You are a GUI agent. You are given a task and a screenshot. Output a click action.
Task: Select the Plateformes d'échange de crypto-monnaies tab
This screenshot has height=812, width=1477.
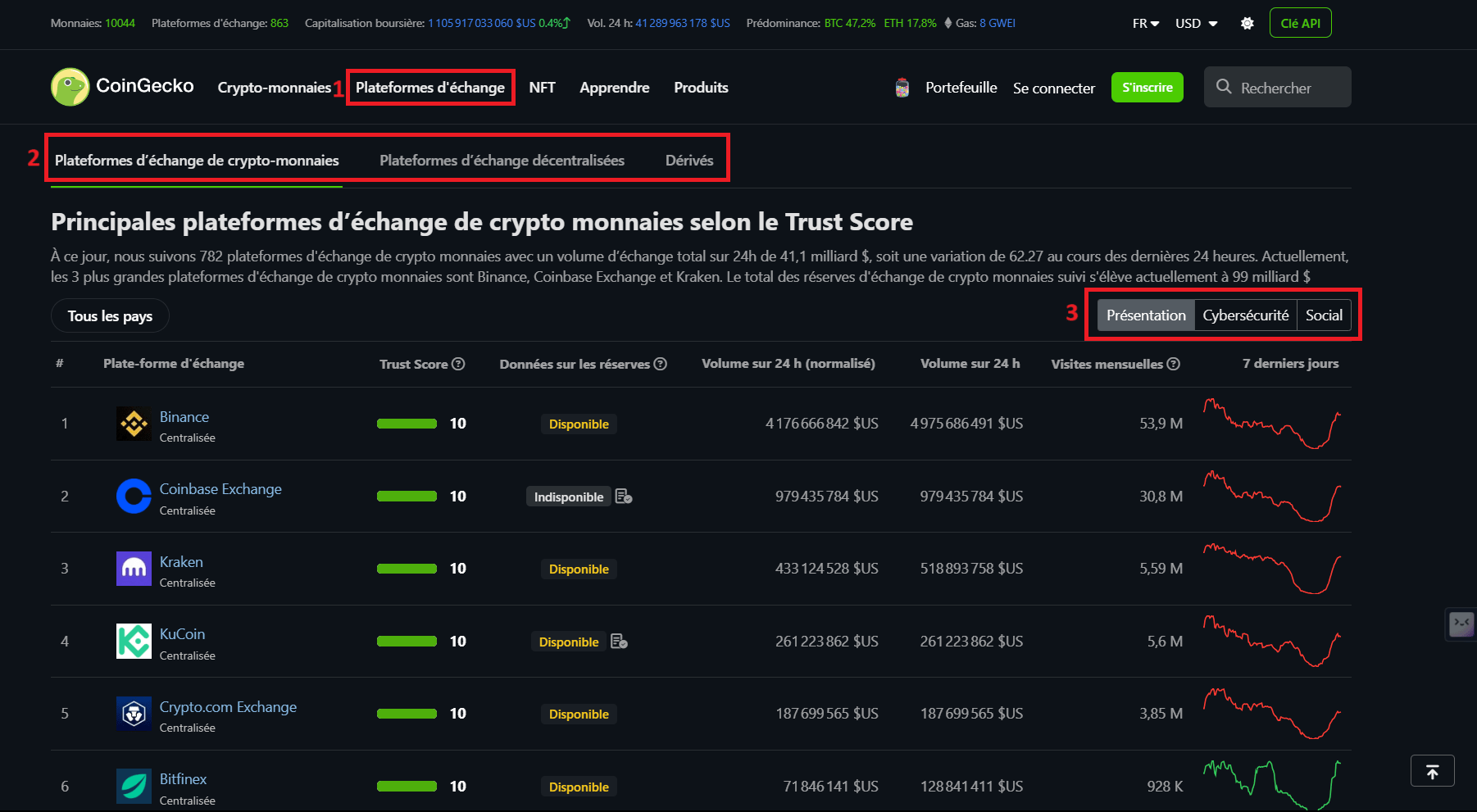tap(197, 161)
